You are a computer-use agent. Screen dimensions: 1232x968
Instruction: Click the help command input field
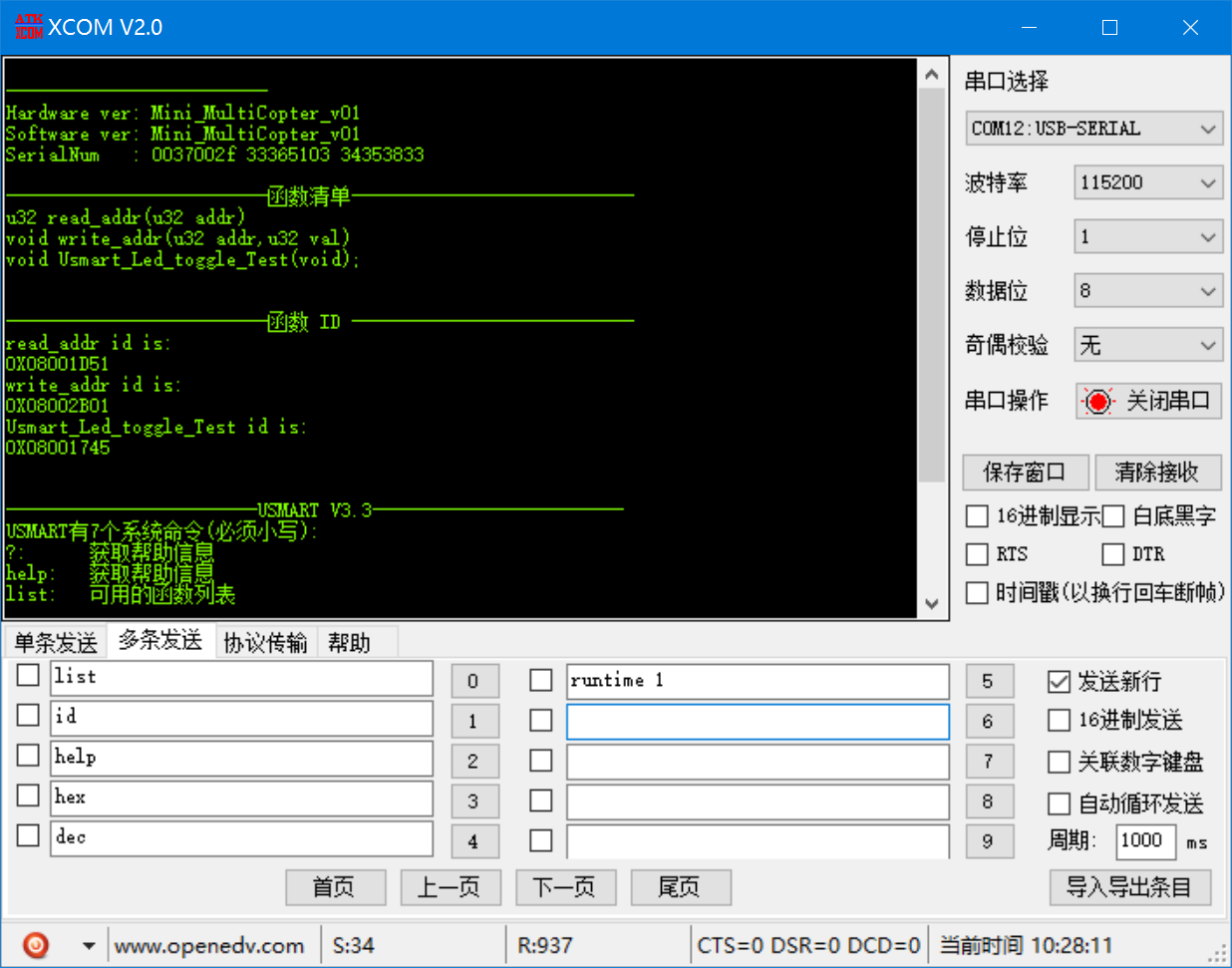coord(242,759)
